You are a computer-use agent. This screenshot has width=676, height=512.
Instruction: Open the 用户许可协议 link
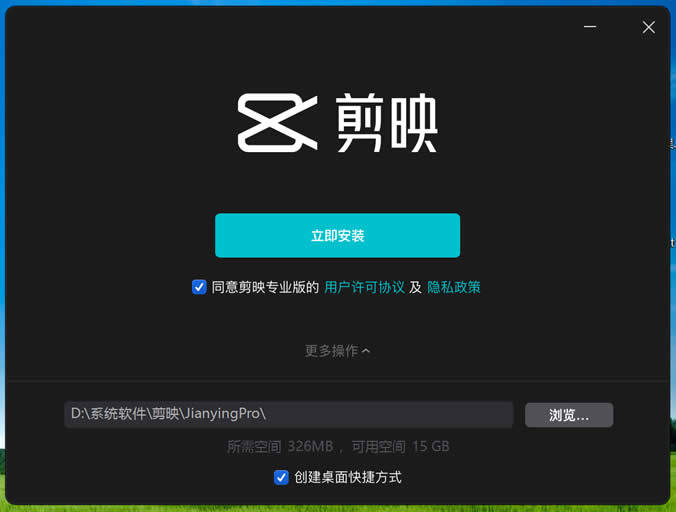point(364,287)
